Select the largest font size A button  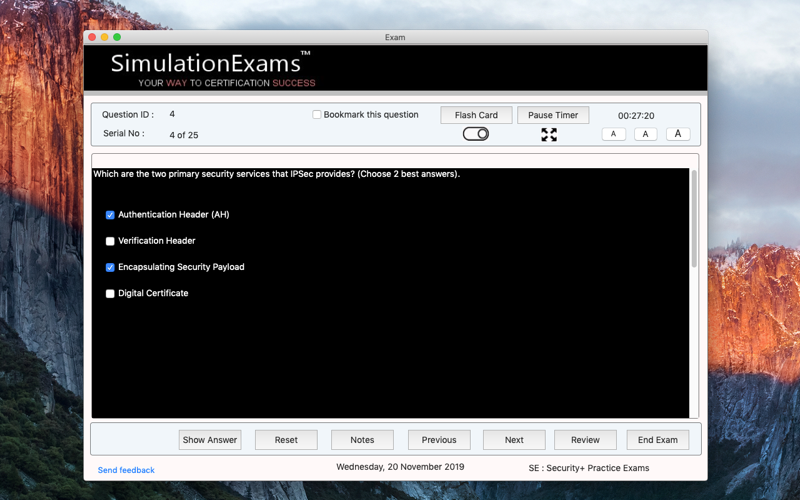678,134
